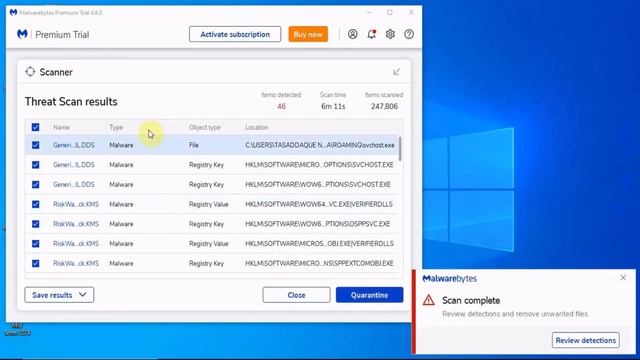Click the Malwarebytes title bar app icon
The height and width of the screenshot is (360, 640).
13,13
